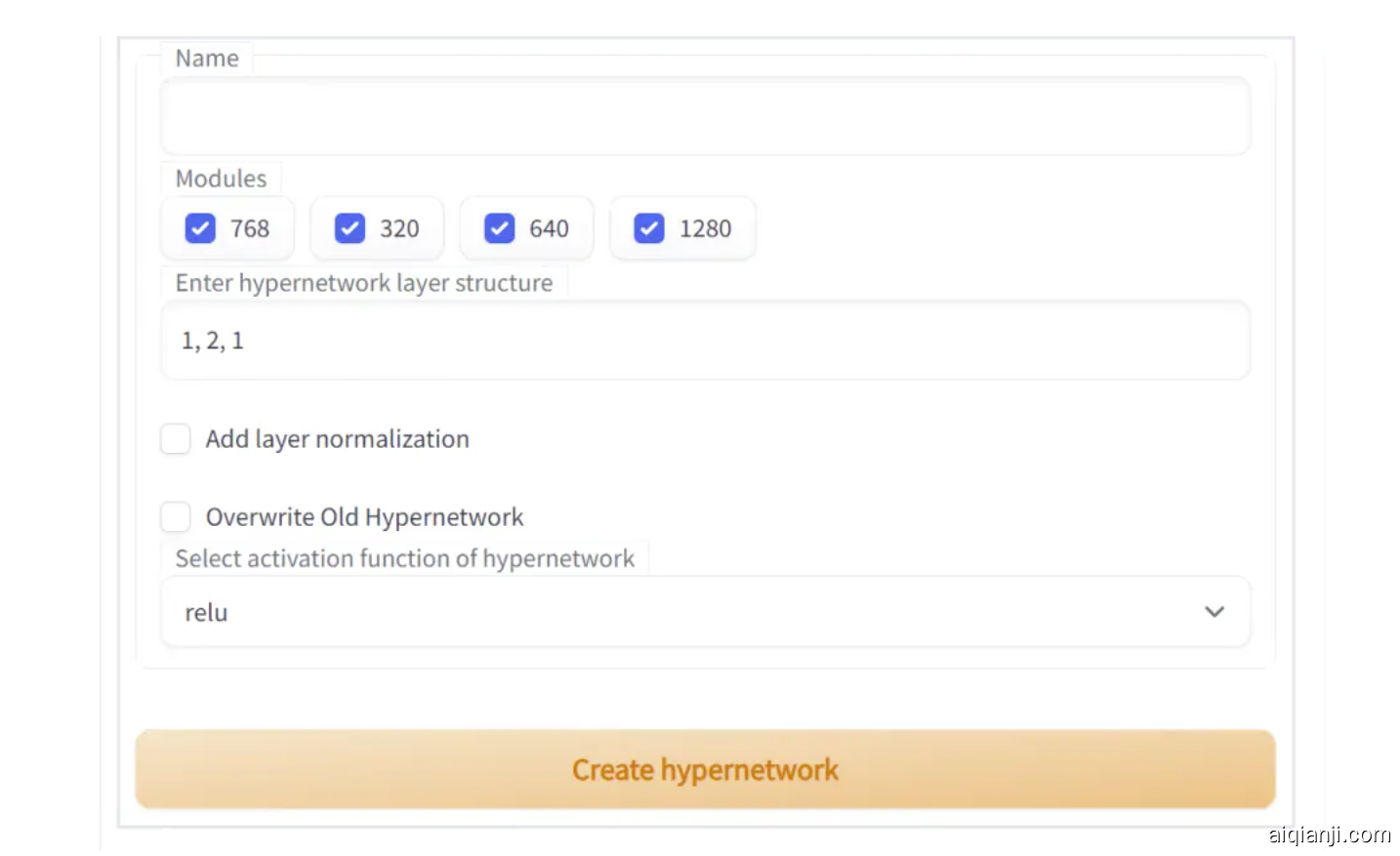Click the 1280 module number label
1400x856 pixels.
(705, 228)
